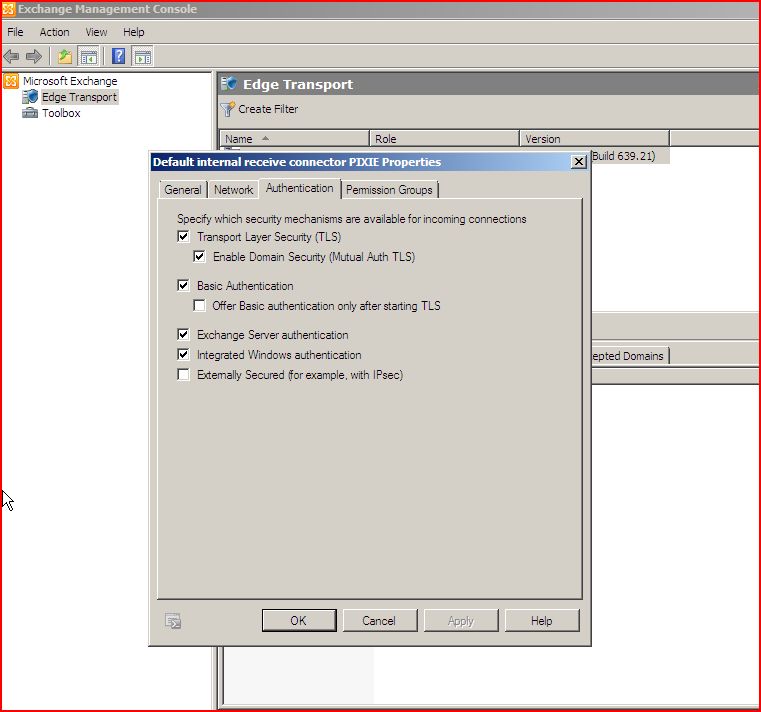Enable Offer Basic authentication only after TLS
Image resolution: width=761 pixels, height=712 pixels.
pyautogui.click(x=199, y=306)
